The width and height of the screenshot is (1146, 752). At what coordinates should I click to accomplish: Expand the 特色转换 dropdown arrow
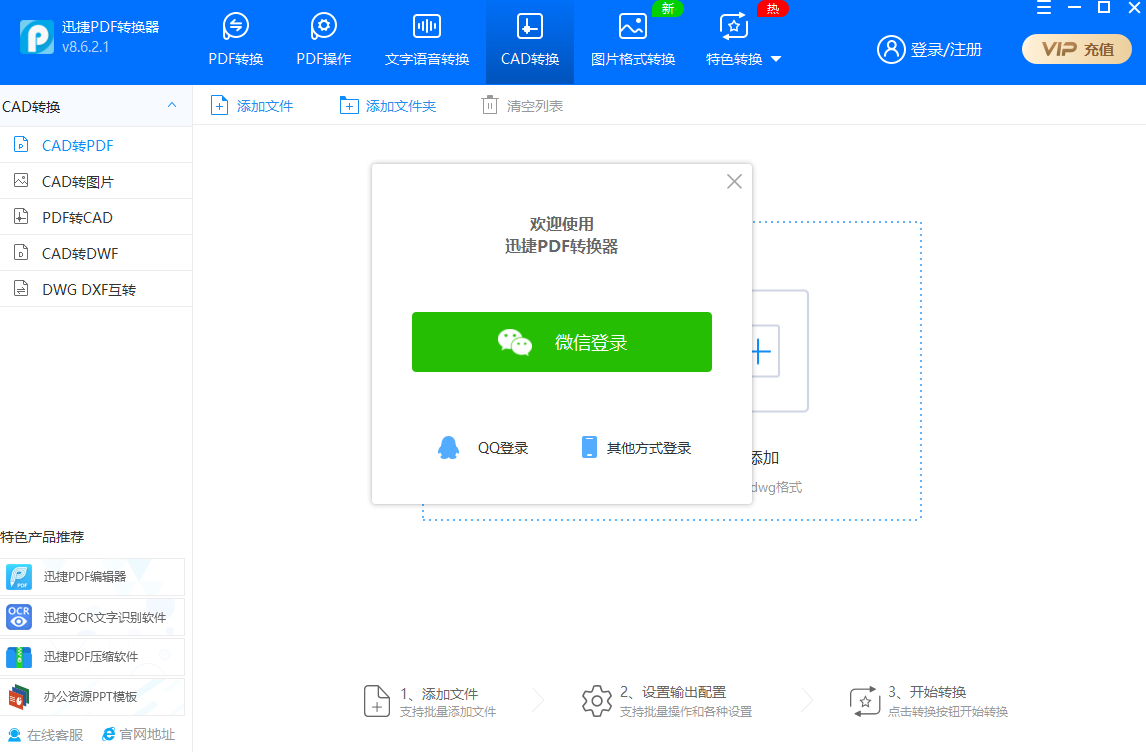point(776,59)
